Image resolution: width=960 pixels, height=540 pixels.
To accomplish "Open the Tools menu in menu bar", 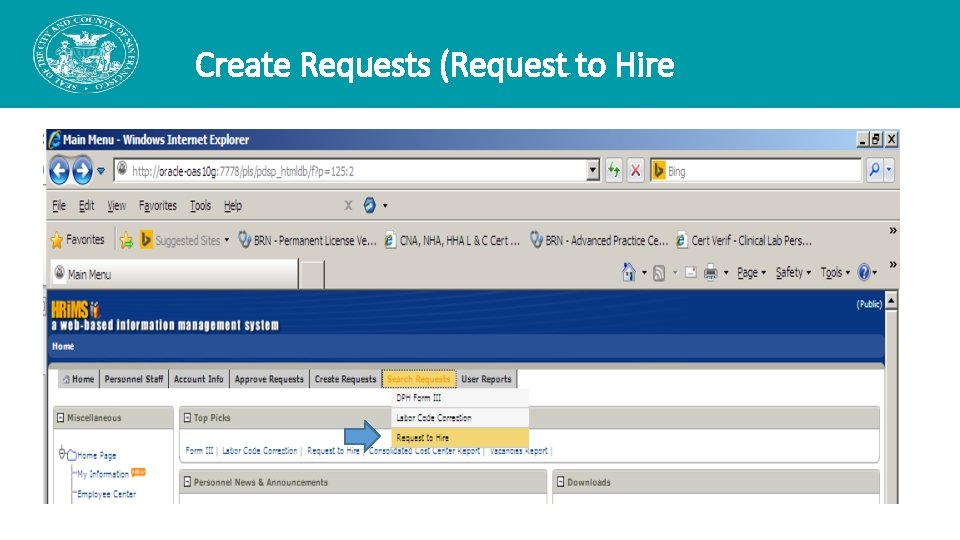I will point(200,206).
